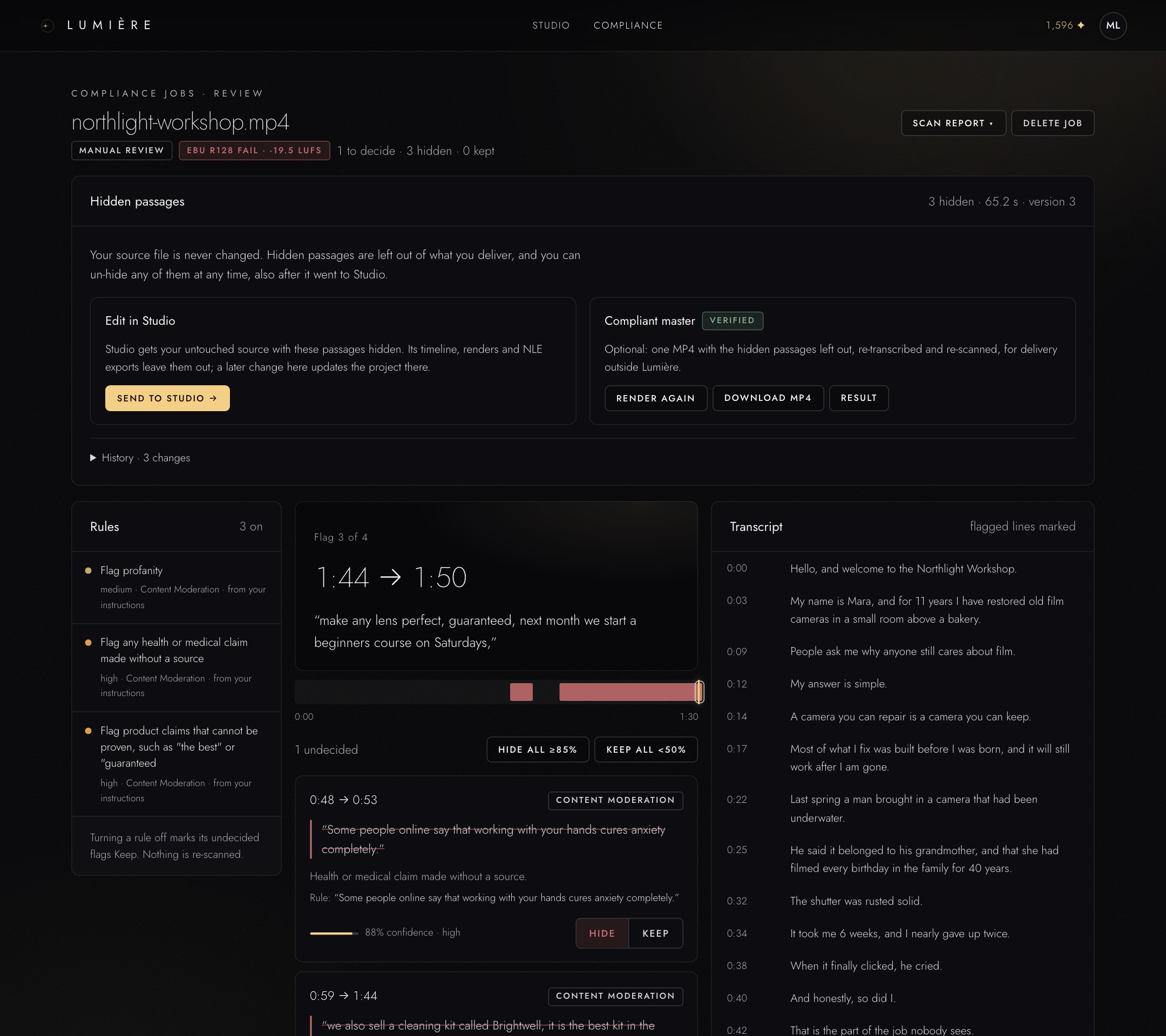Click transcript line 'When it finally clicked, he cried.'

(865, 966)
